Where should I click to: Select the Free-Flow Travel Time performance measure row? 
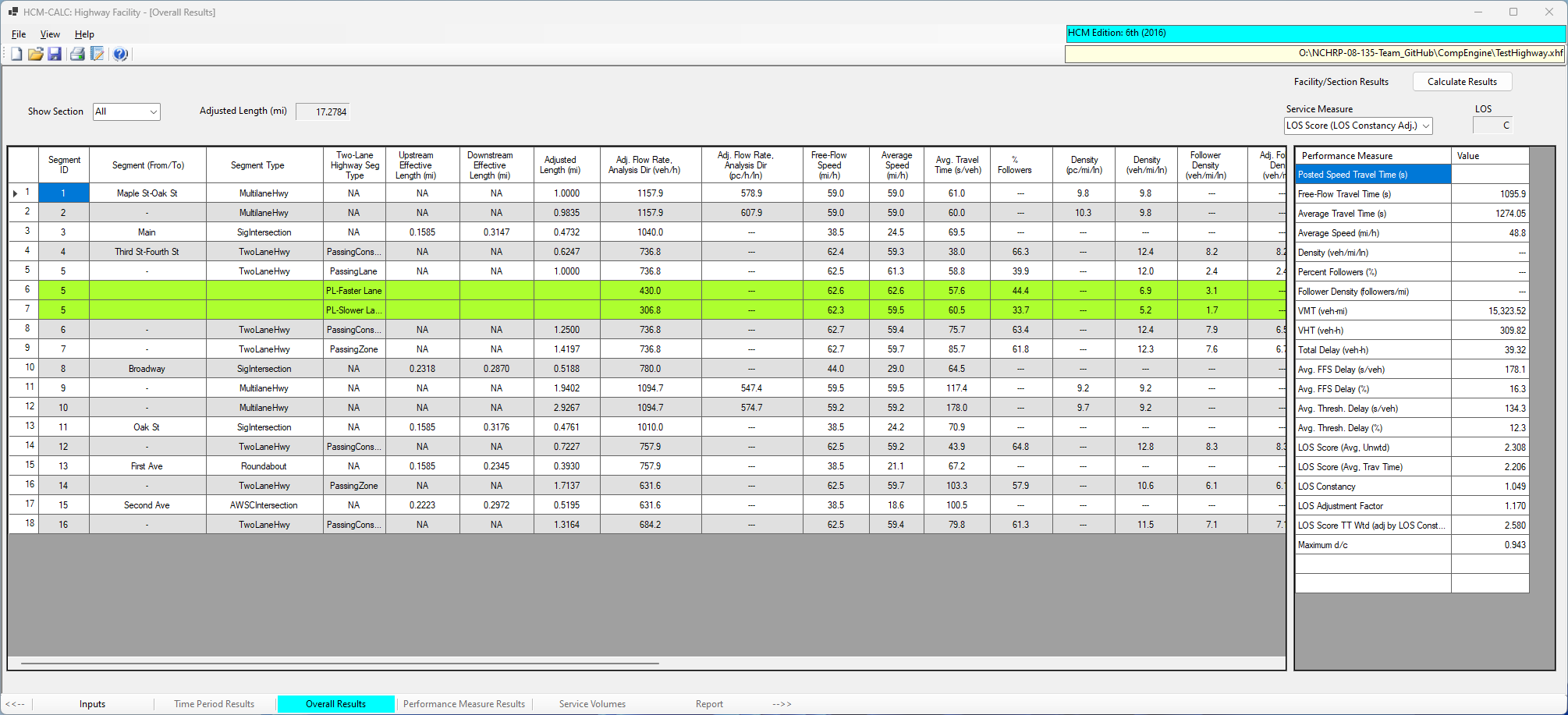pos(1373,193)
